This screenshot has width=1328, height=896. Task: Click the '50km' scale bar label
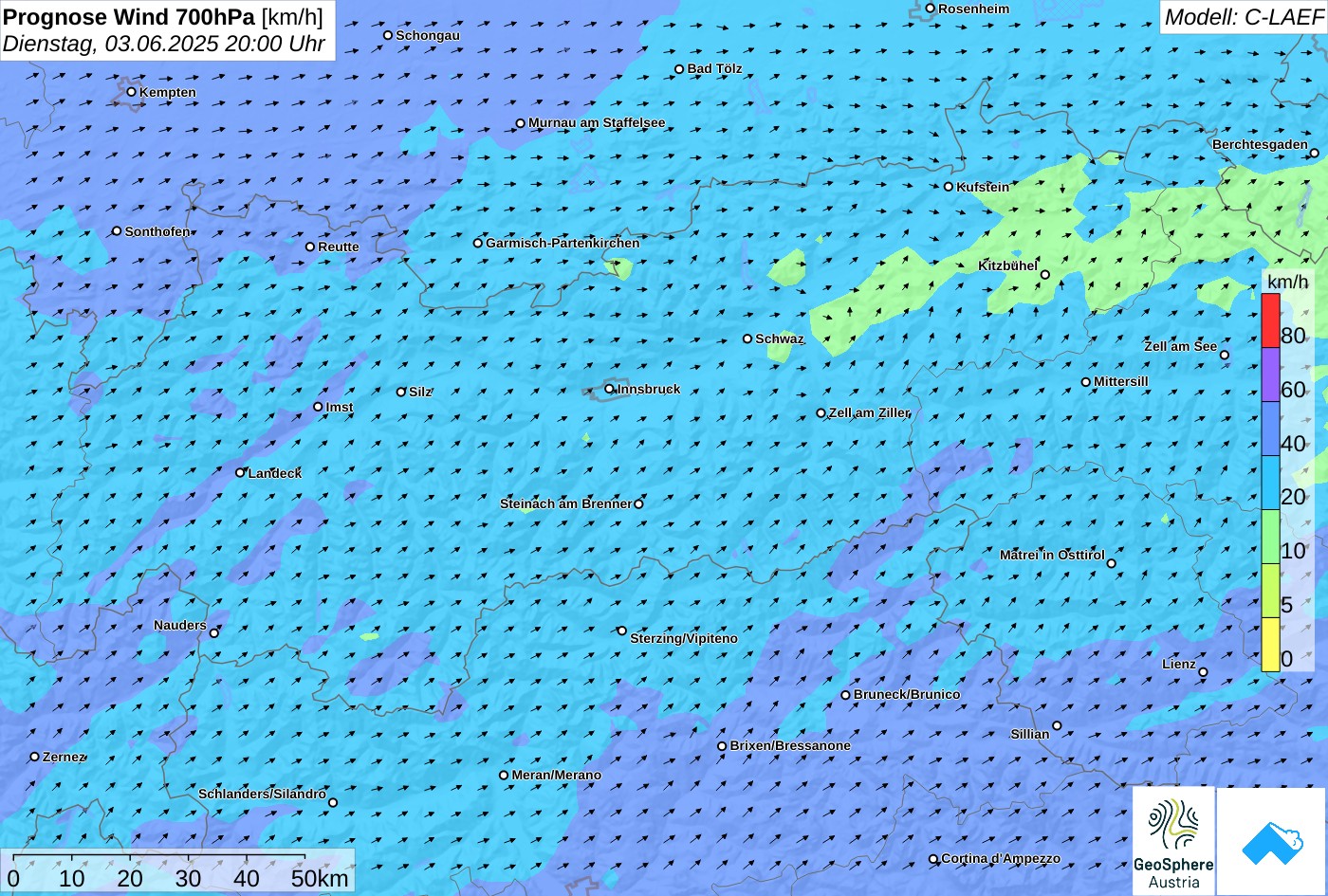tap(320, 878)
